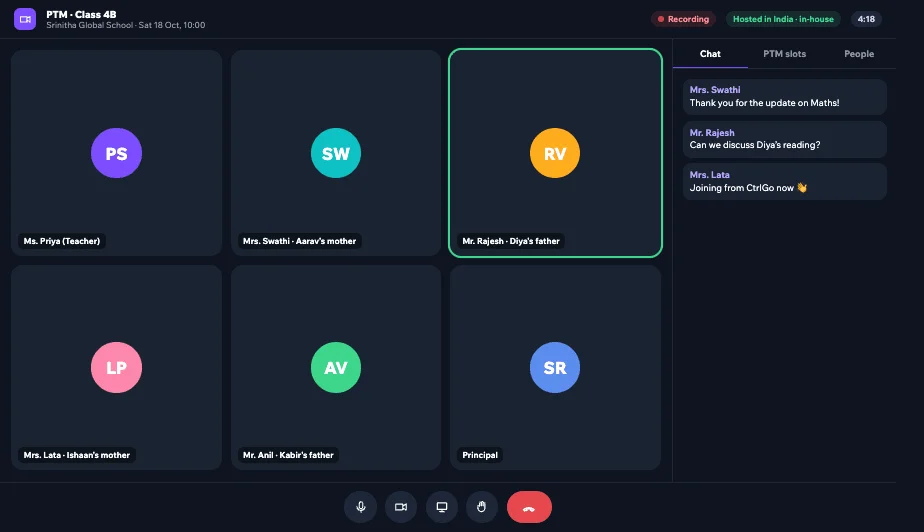Mute the microphone
The height and width of the screenshot is (532, 924).
pyautogui.click(x=361, y=507)
